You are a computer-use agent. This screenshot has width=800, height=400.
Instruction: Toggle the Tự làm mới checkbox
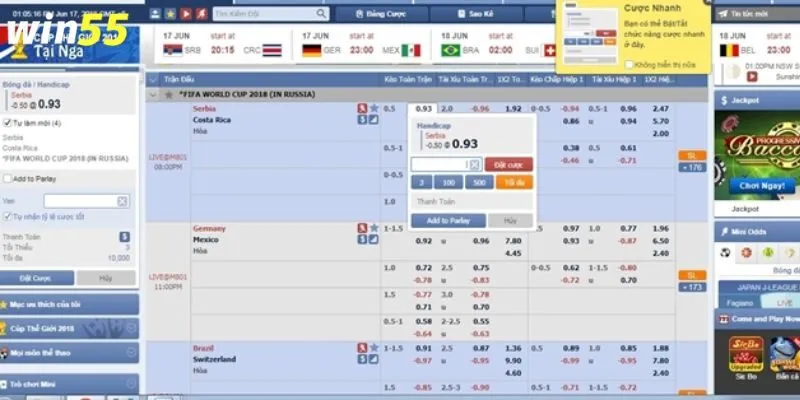coord(7,123)
